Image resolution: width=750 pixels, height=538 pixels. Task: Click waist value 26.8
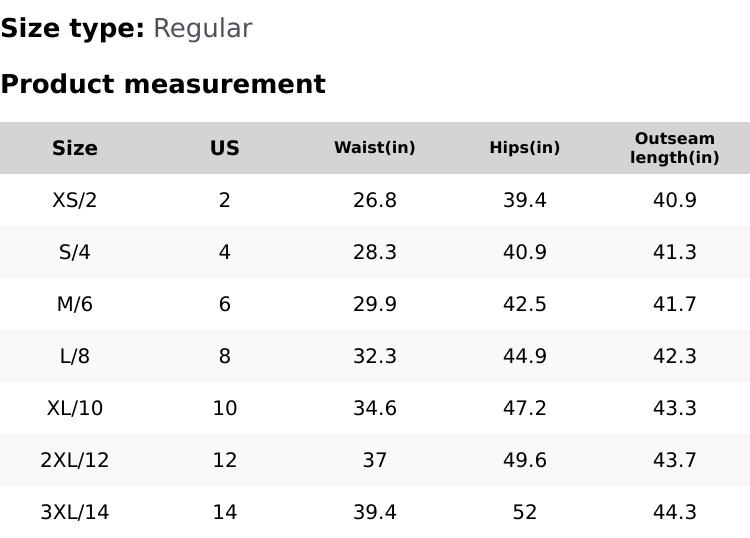click(x=375, y=200)
